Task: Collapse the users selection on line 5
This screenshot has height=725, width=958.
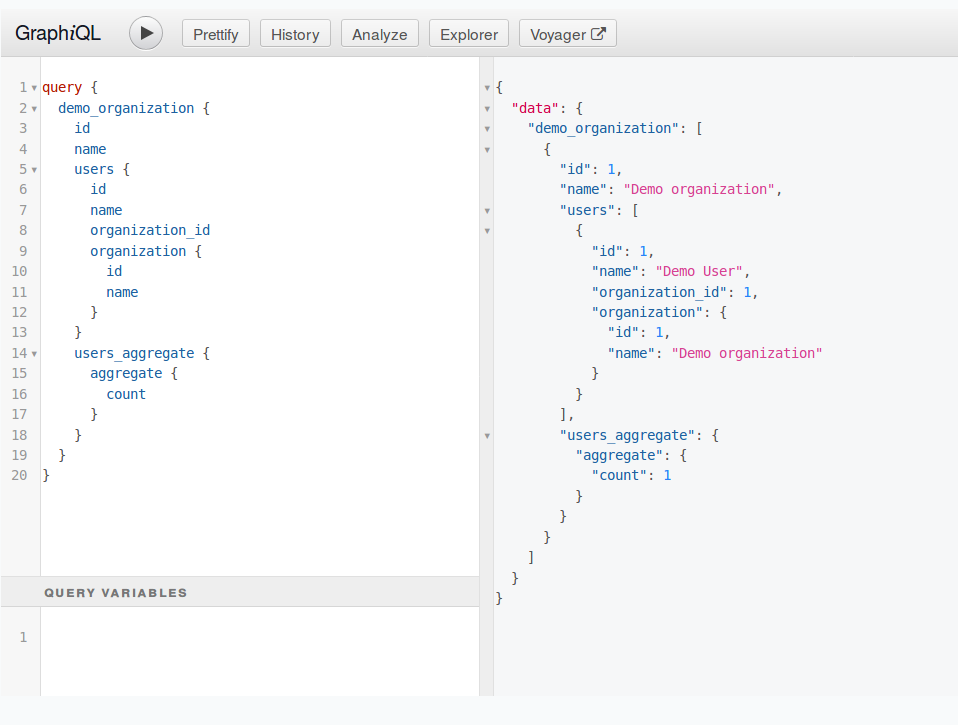Action: pos(34,169)
